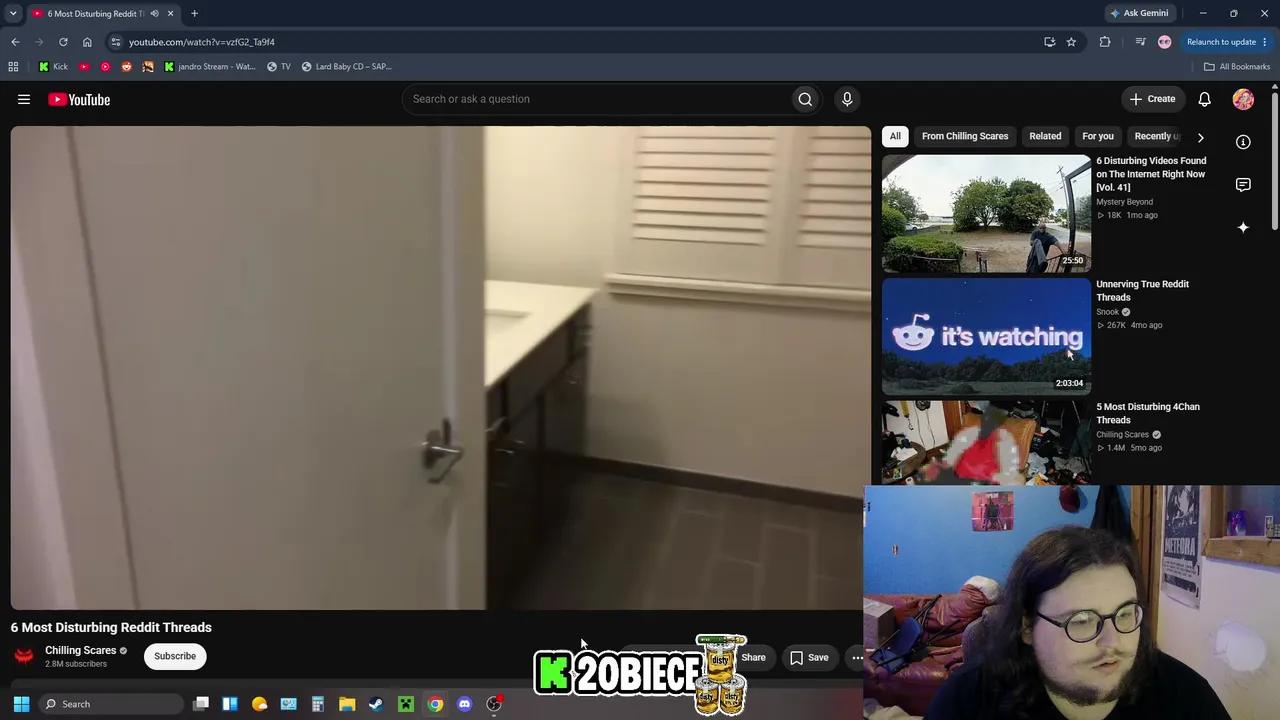Open the Kick bookmark
This screenshot has height=720, width=1280.
click(x=53, y=67)
